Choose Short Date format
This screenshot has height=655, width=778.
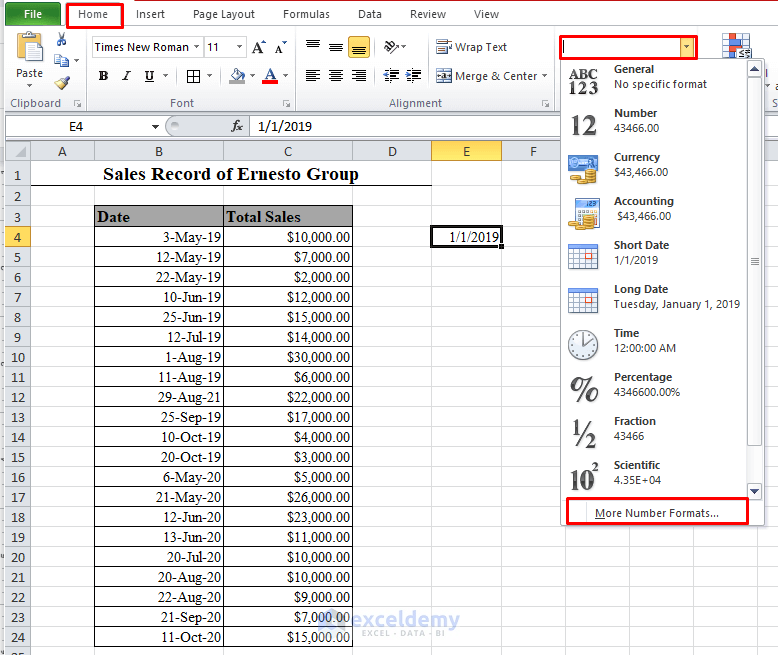(x=654, y=255)
